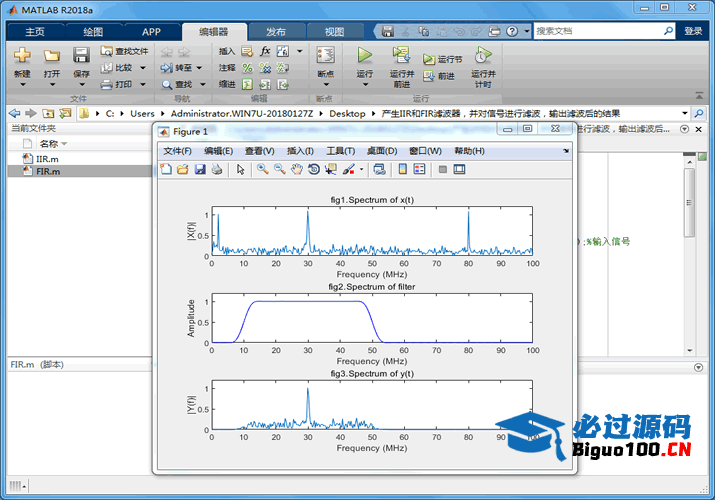Viewport: 715px width, 500px height.
Task: Click the Help question mark icon
Action: (x=512, y=31)
